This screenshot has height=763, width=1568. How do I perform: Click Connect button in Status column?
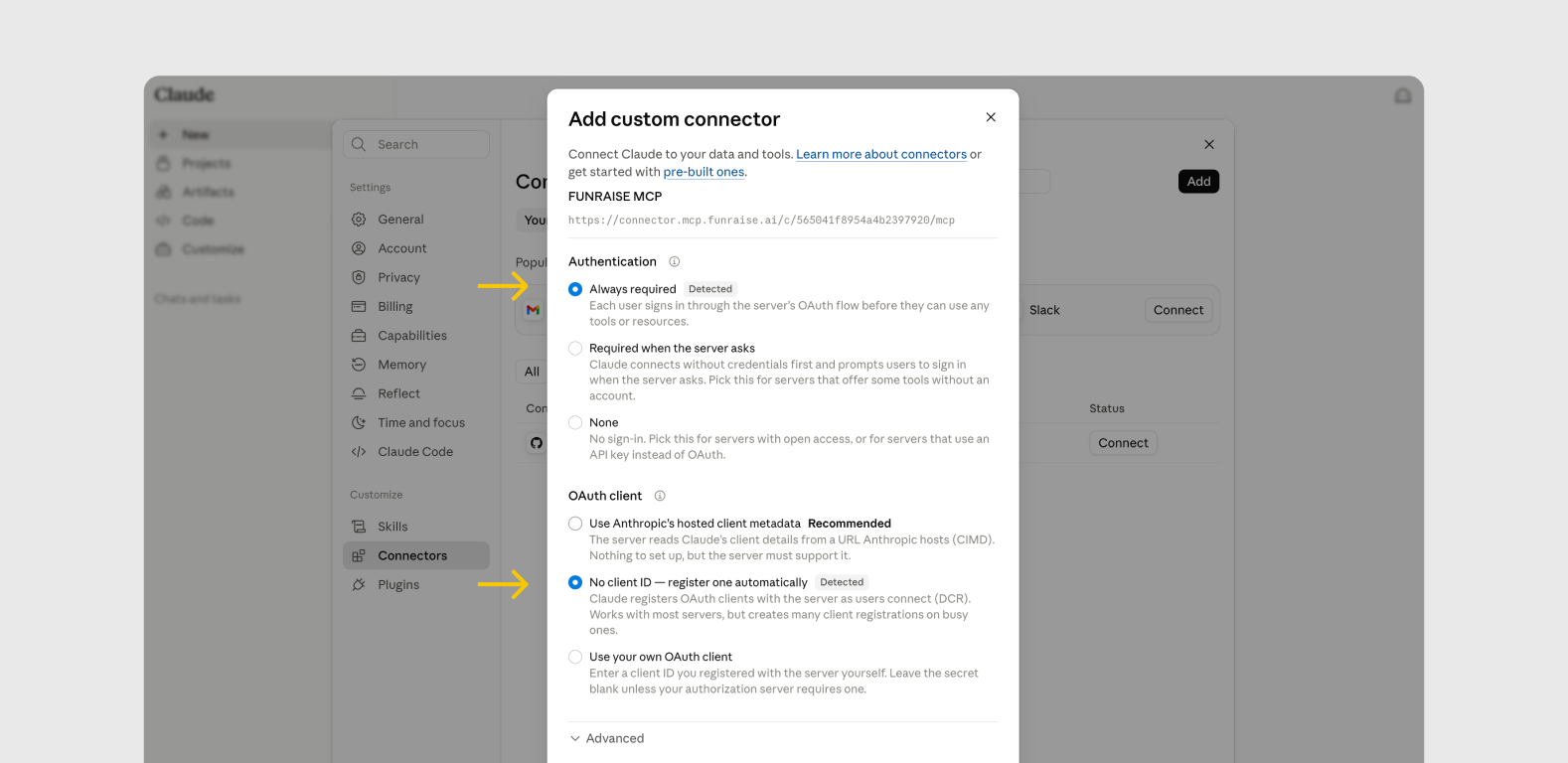[1123, 443]
